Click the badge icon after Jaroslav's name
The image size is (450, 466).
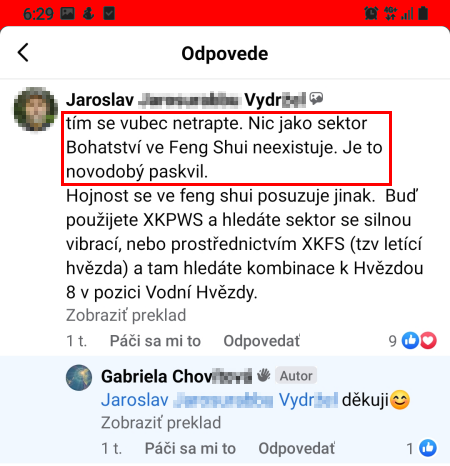click(316, 99)
